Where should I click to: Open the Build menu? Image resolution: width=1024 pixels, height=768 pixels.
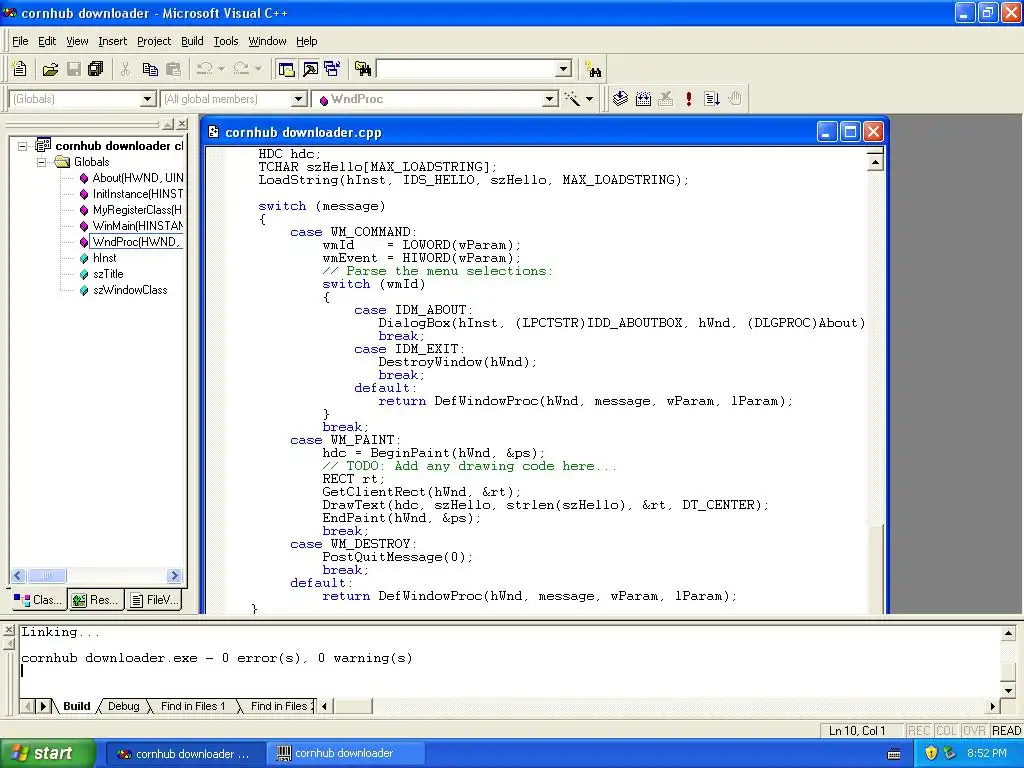192,41
